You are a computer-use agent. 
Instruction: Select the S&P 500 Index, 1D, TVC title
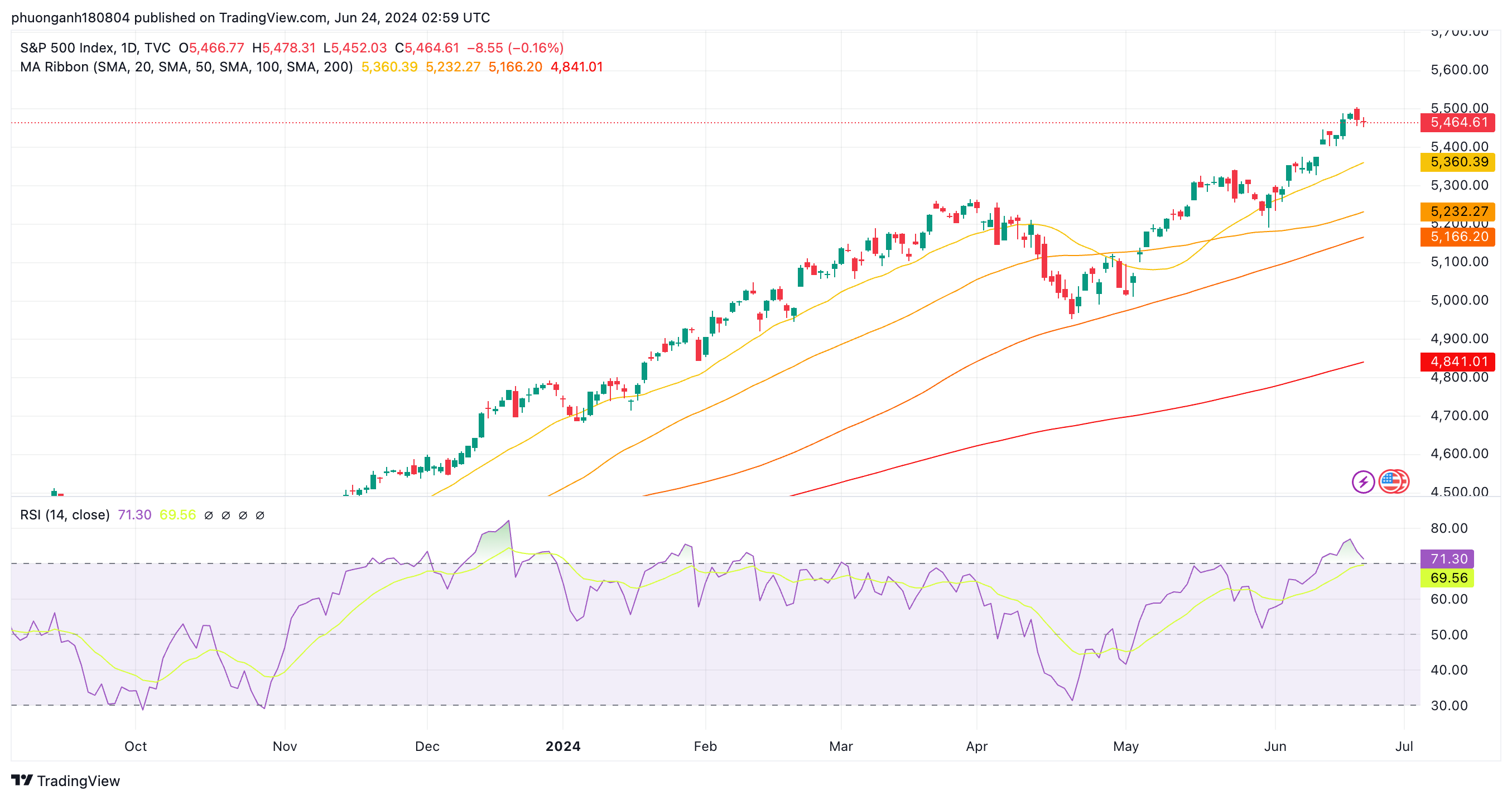(95, 47)
